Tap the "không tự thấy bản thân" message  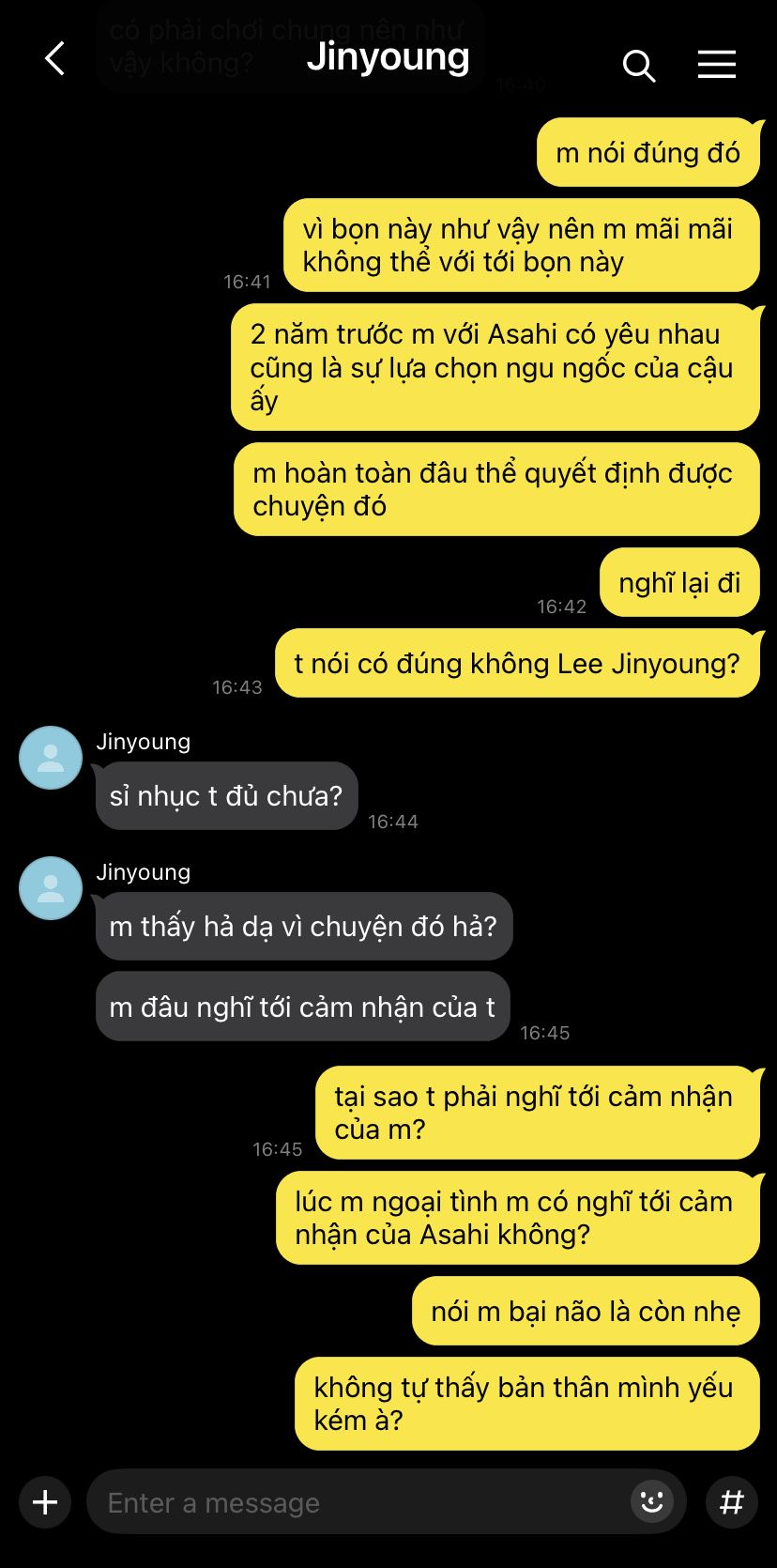(x=527, y=1404)
